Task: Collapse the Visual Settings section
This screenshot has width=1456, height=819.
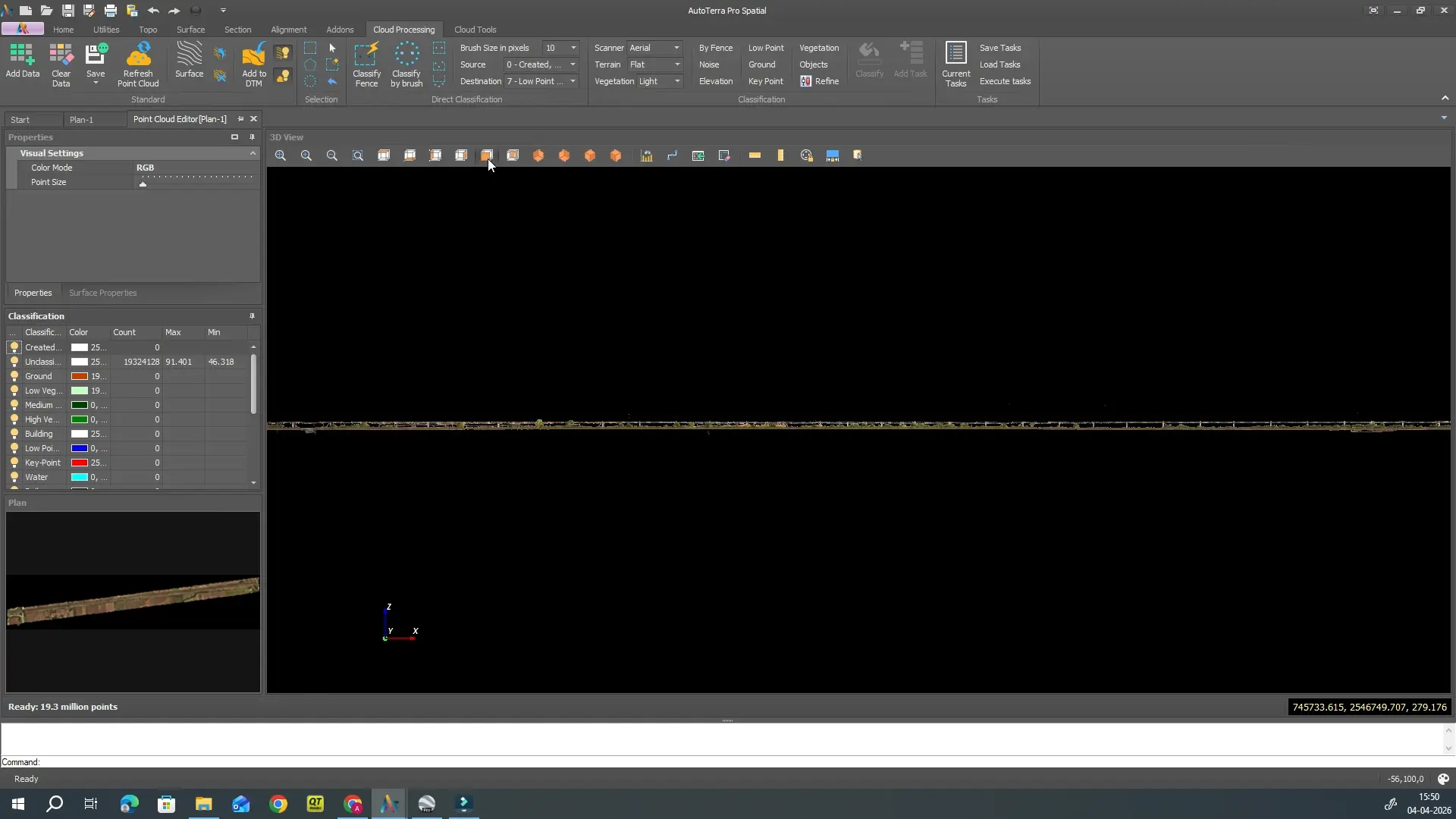Action: coord(253,153)
